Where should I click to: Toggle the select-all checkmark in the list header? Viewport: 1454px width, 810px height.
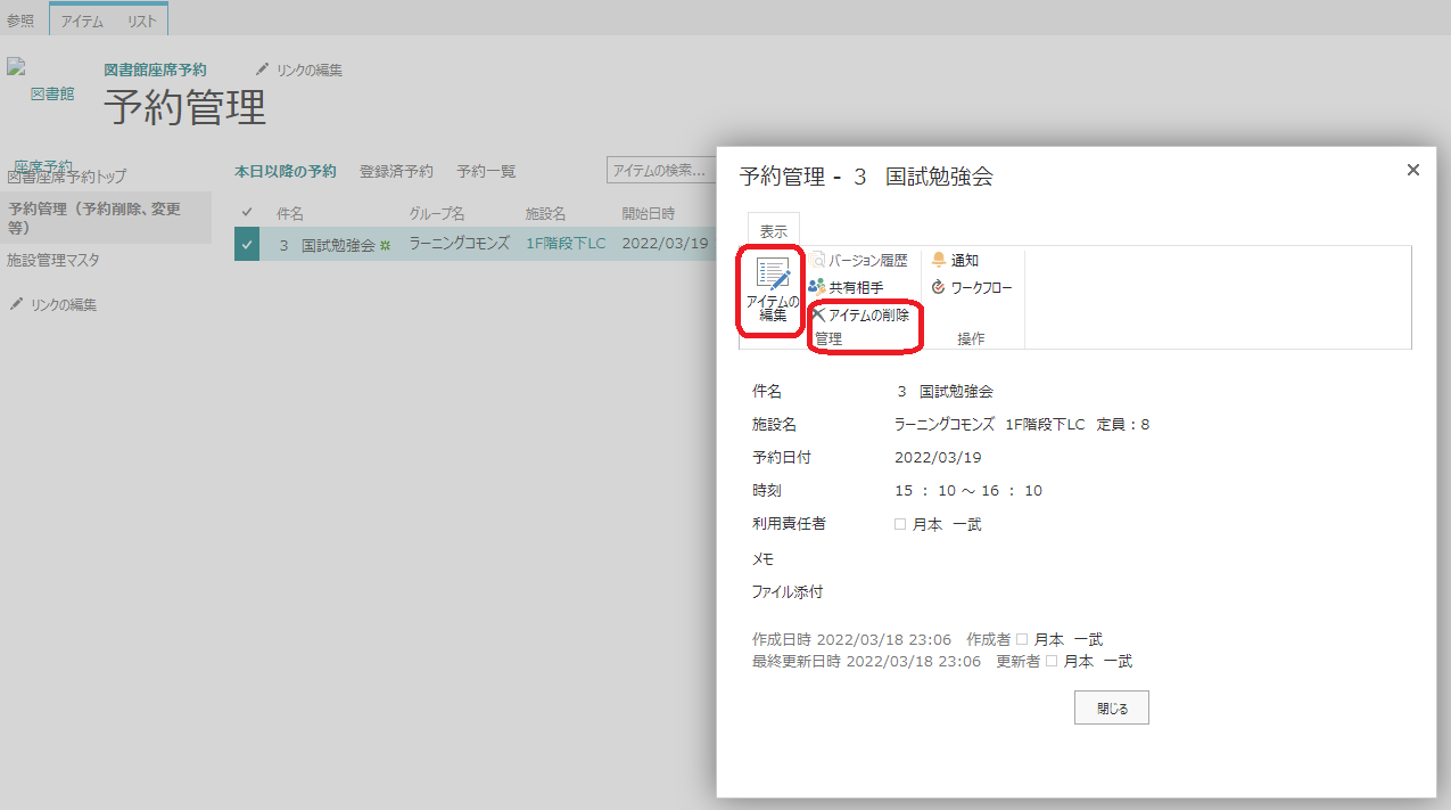tap(247, 213)
